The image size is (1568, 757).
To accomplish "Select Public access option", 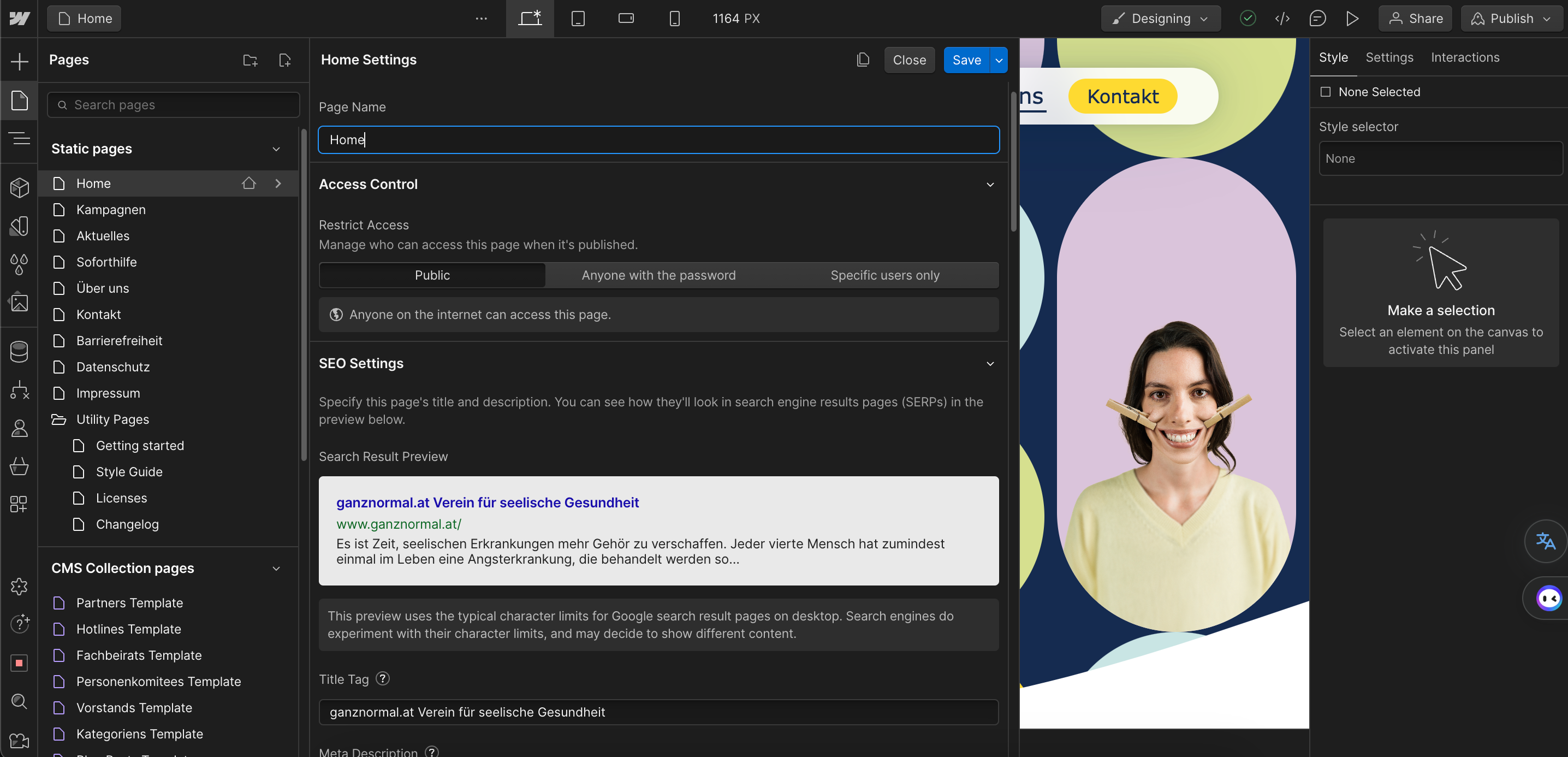I will [432, 275].
